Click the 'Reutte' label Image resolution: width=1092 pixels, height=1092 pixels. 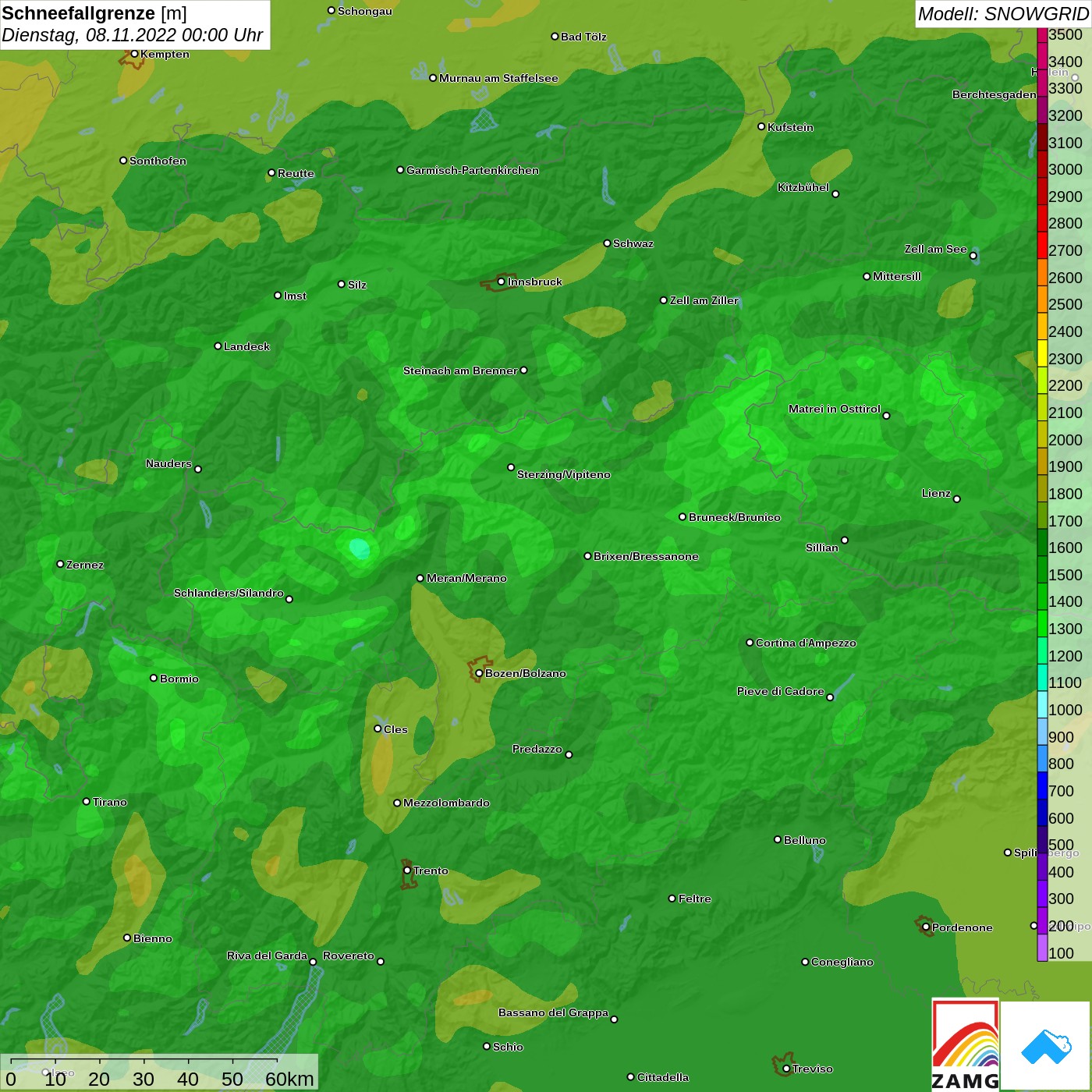click(296, 173)
